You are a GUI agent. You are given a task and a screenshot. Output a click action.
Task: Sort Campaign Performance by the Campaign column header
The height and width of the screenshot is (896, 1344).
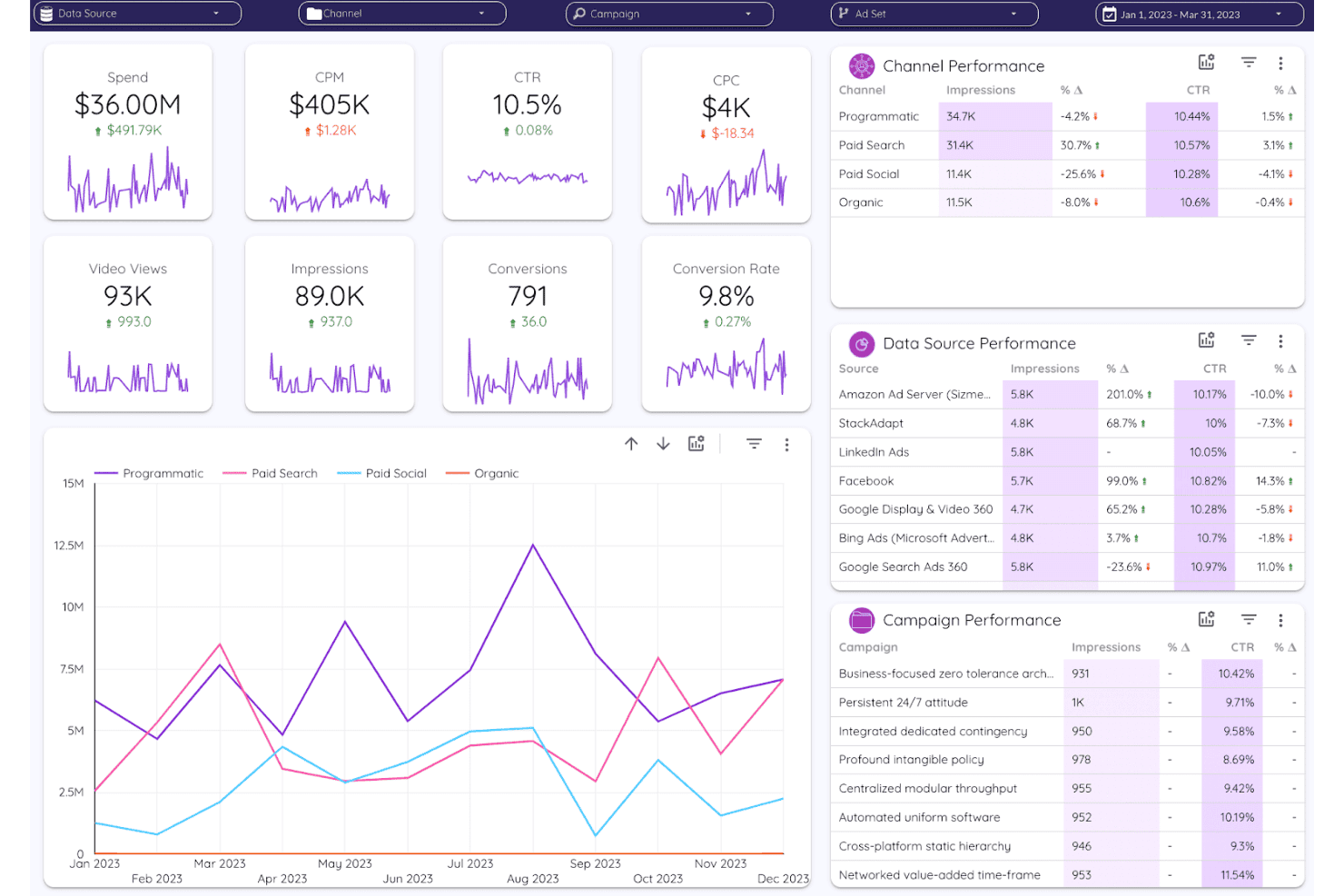pos(868,647)
